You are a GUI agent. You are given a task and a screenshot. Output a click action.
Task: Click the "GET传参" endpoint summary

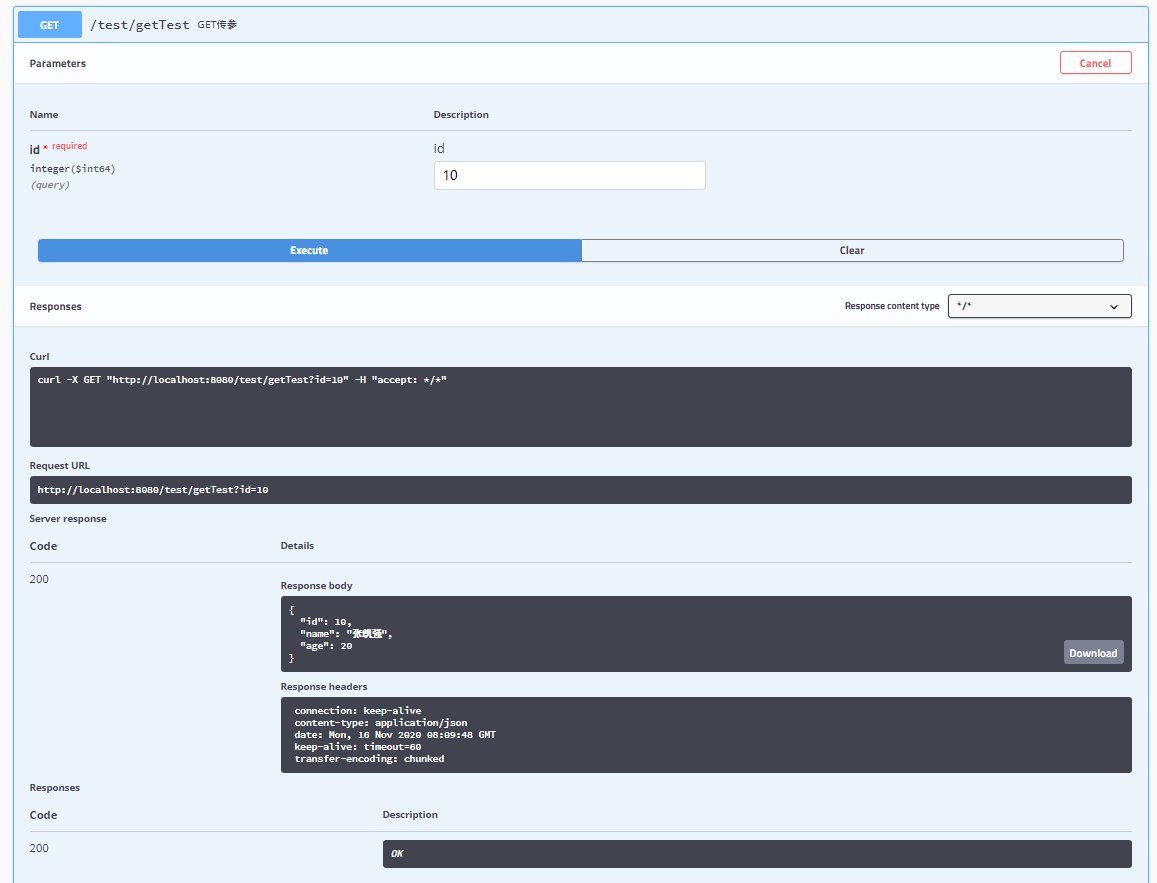point(217,25)
